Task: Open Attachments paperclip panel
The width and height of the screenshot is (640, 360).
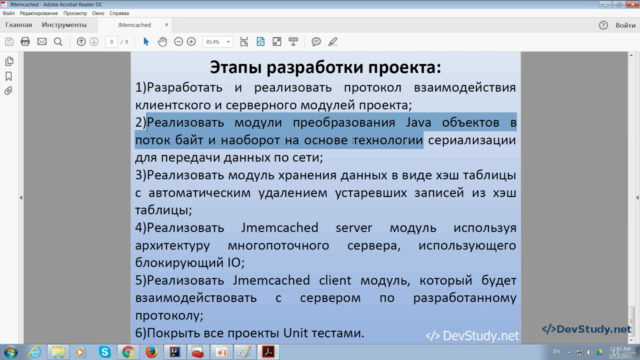Action: point(9,91)
